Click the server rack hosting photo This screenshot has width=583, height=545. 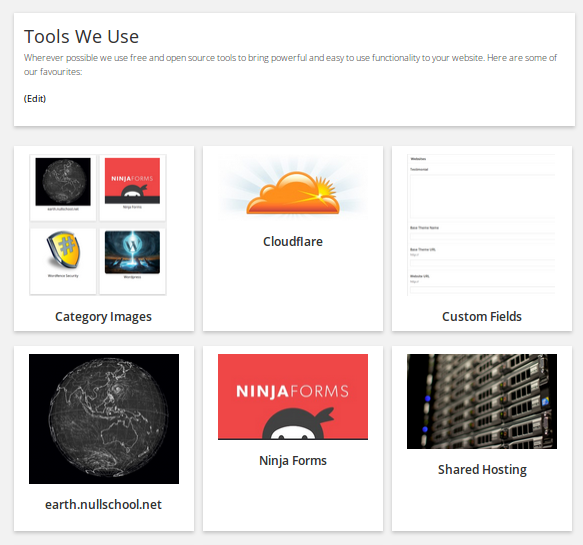click(482, 402)
